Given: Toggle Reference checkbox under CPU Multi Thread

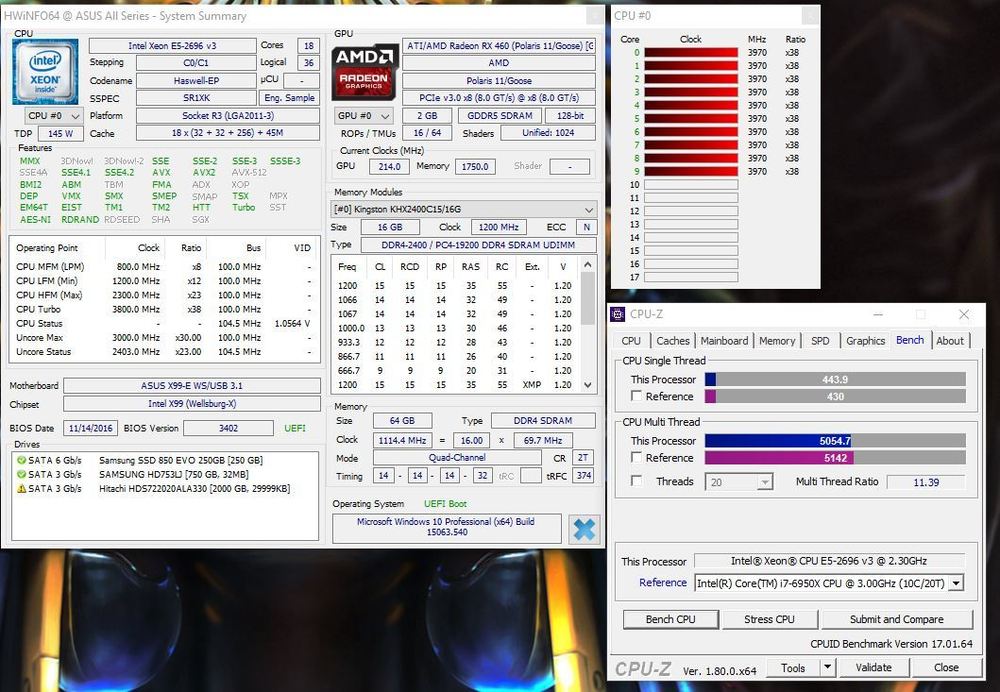Looking at the screenshot, I should point(636,457).
